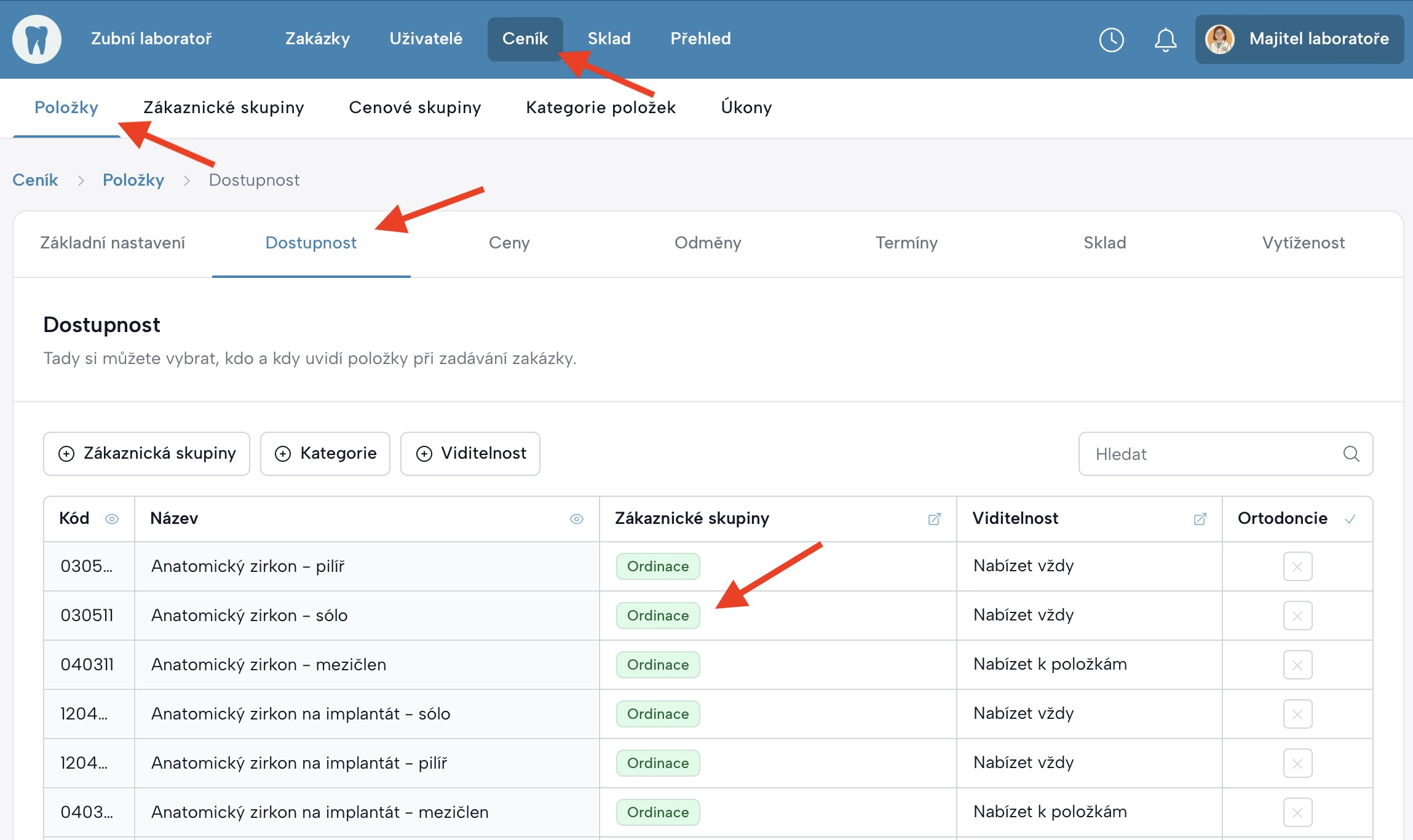Click edit icon in Viditelnost column header
This screenshot has width=1413, height=840.
point(1200,519)
